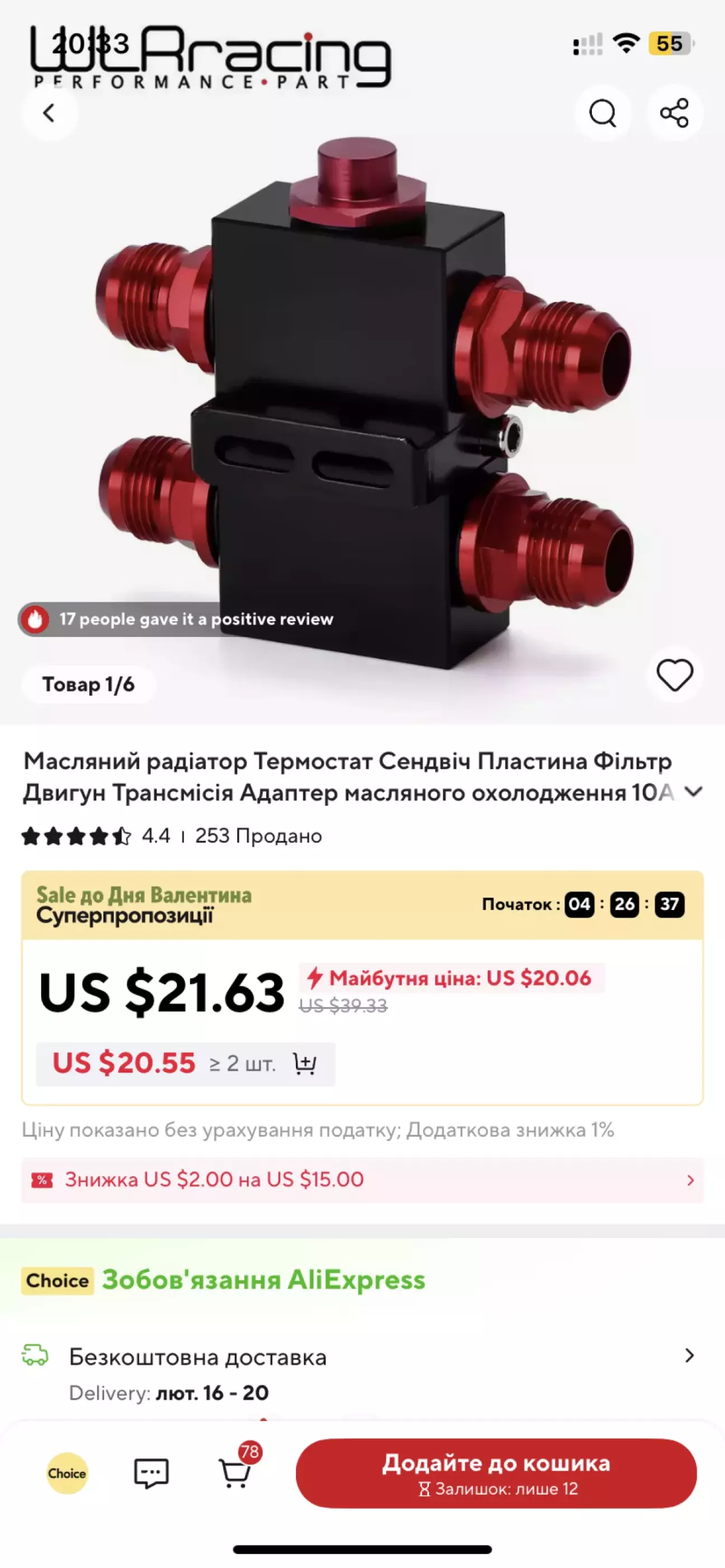Screen dimensions: 725x1568
Task: Tap add-to-cart icon beside ≥ 2 шт.
Action: point(304,1064)
